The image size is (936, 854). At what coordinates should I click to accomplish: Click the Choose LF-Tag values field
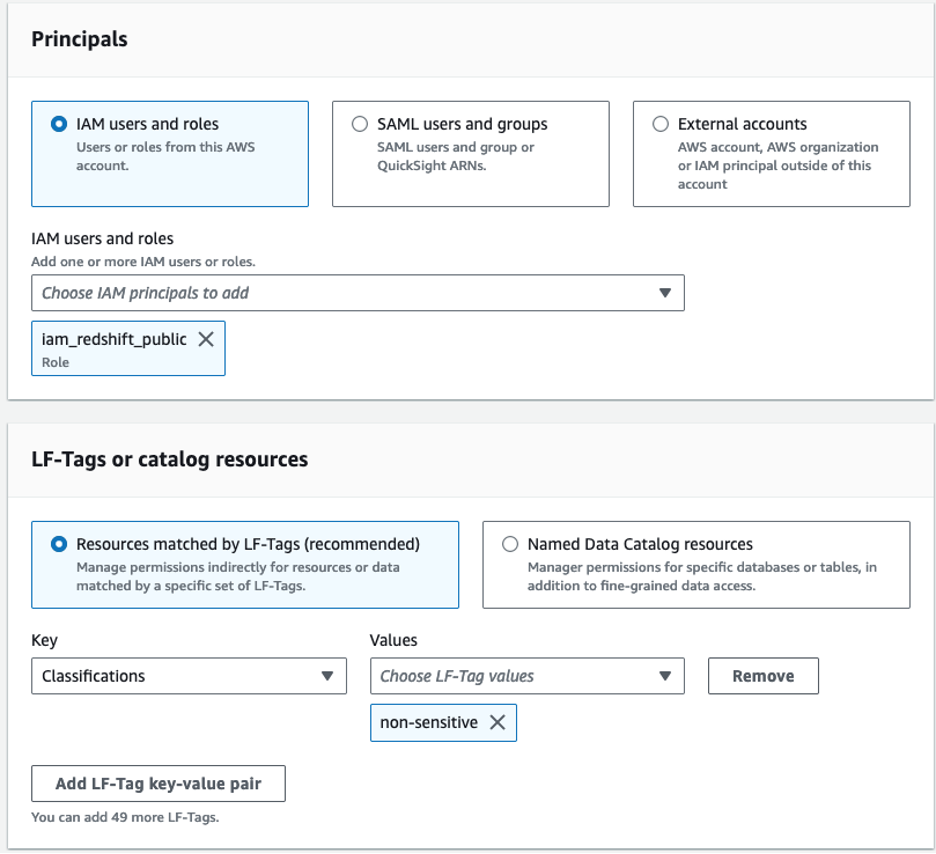[510, 676]
